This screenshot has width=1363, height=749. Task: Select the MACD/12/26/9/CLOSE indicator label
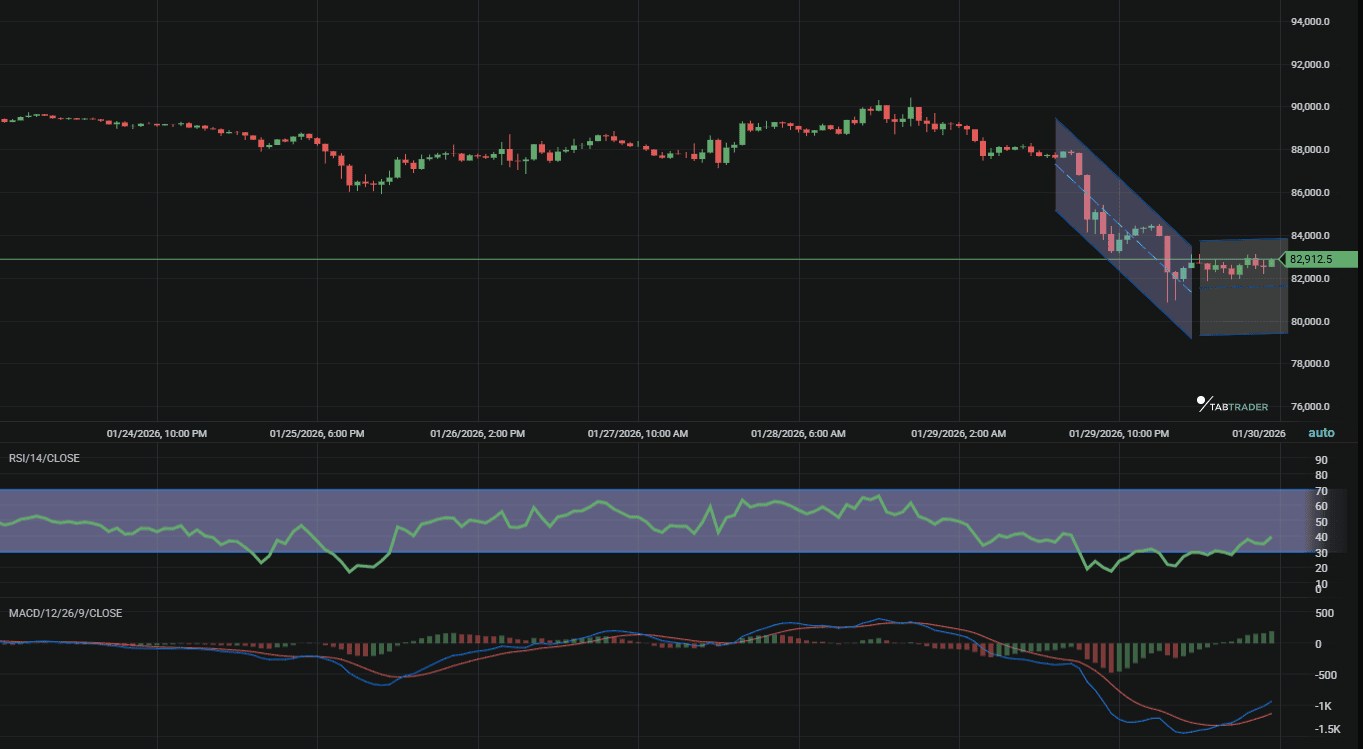point(64,613)
